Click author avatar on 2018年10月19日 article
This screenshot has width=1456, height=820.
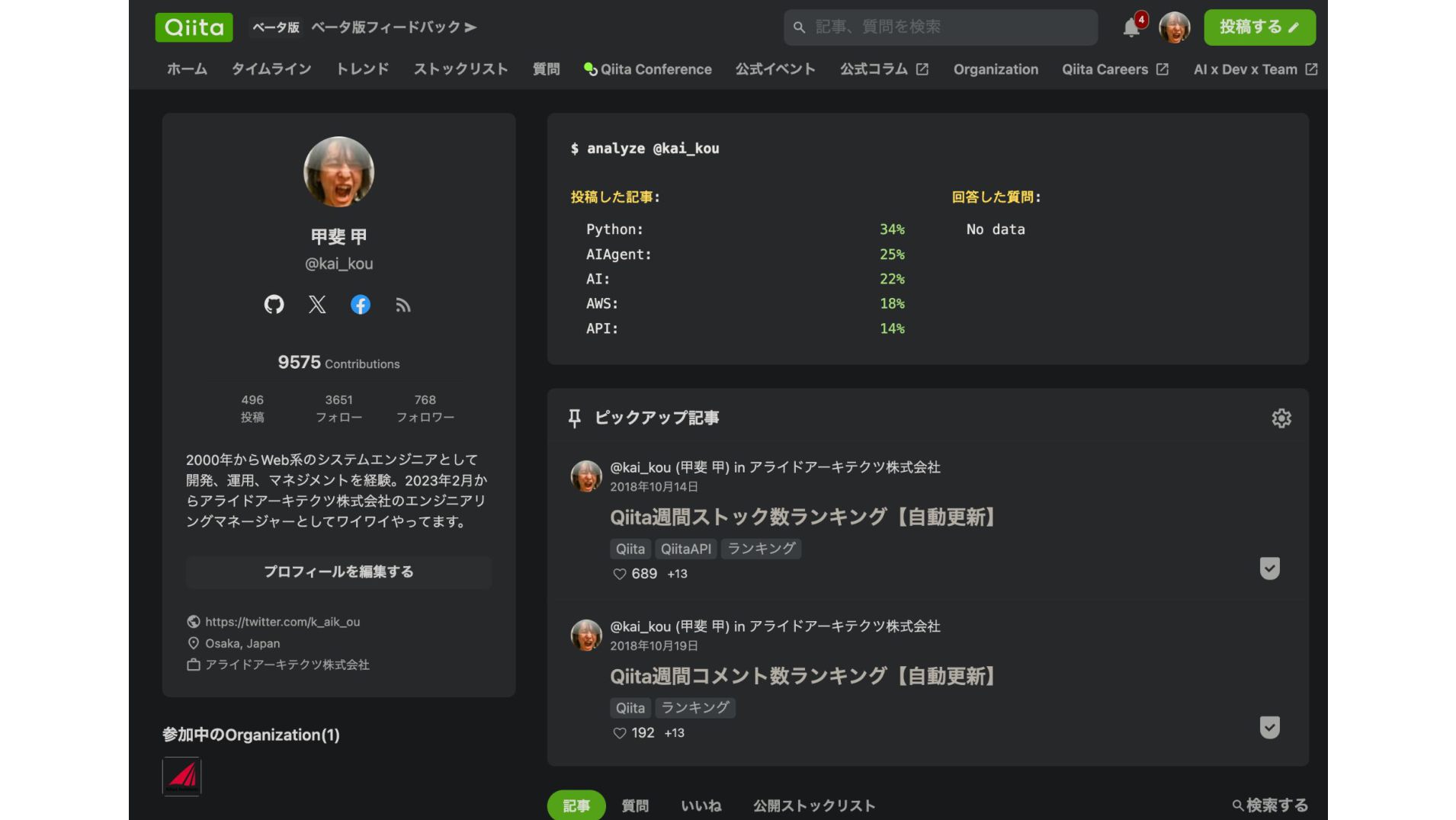tap(586, 635)
